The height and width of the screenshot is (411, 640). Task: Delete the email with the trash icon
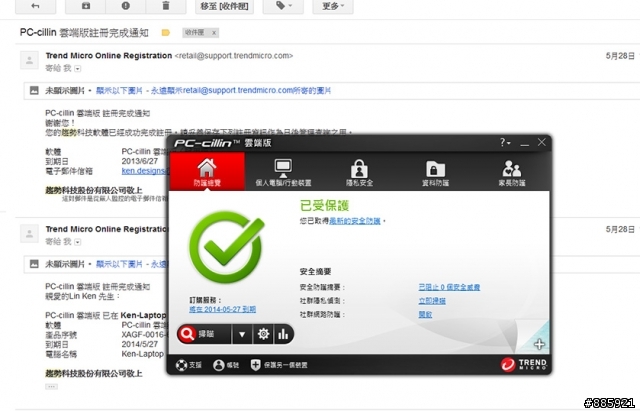(166, 6)
